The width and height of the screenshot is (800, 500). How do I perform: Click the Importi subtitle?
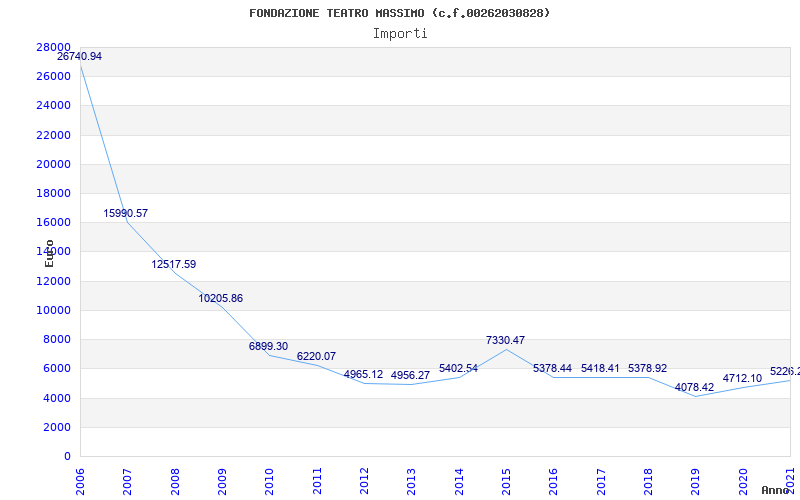click(400, 34)
